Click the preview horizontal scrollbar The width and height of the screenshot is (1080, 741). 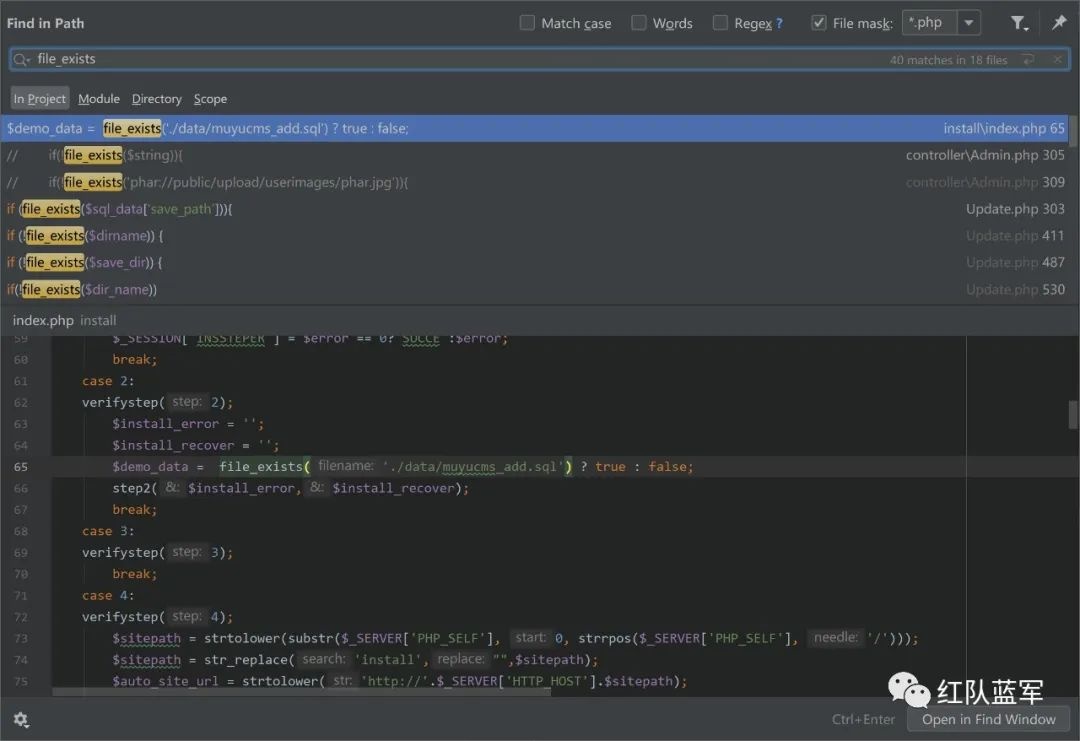301,691
